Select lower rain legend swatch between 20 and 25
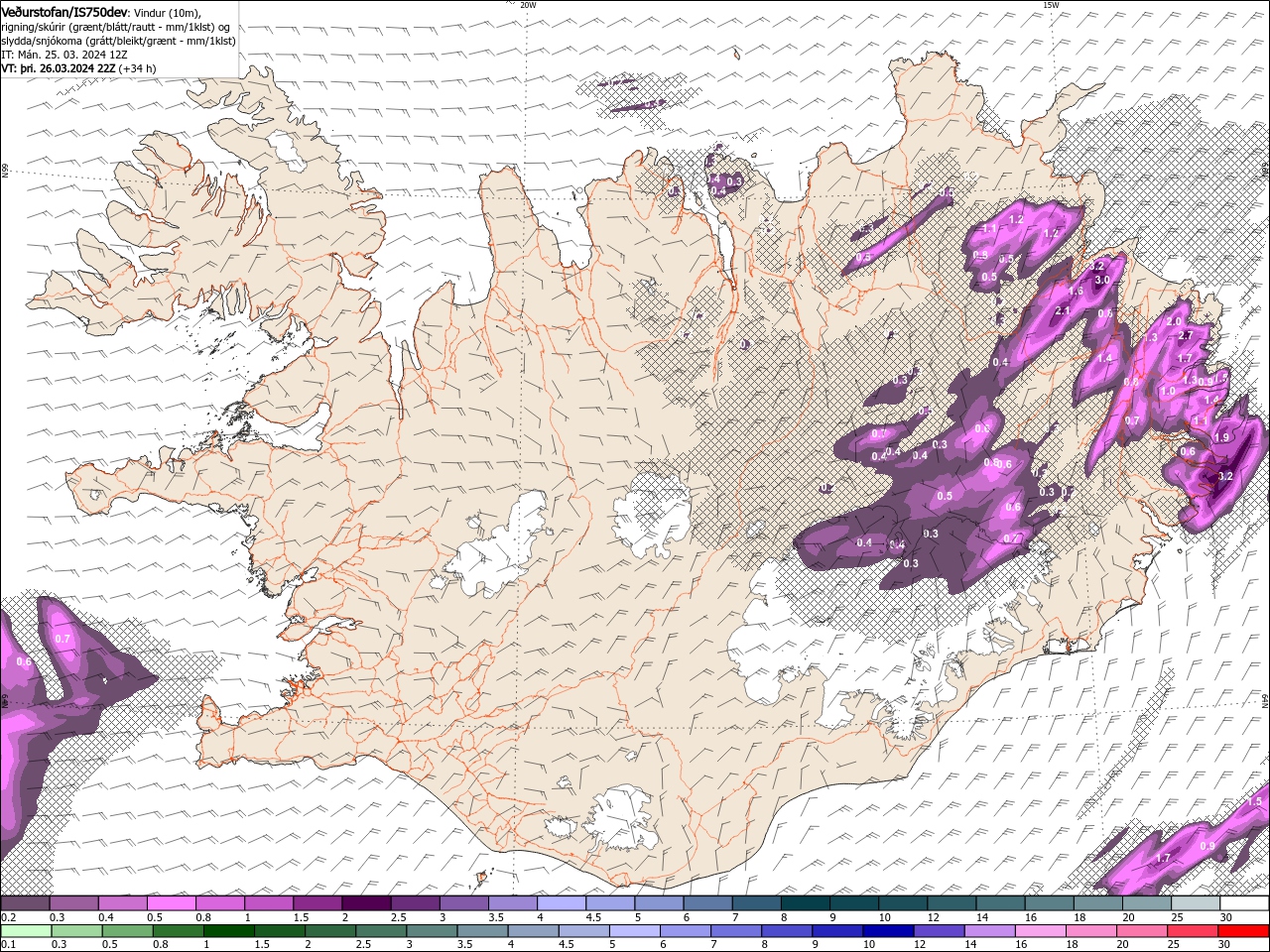The width and height of the screenshot is (1270, 952). click(1141, 931)
